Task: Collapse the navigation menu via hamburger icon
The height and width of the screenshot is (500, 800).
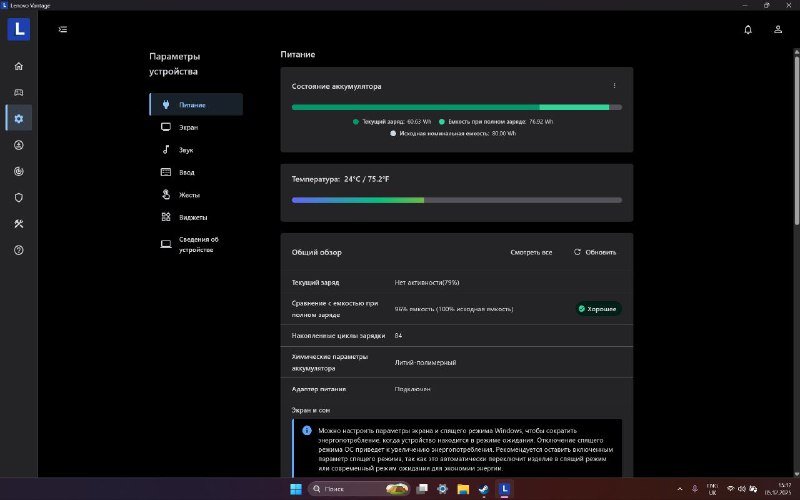Action: [x=63, y=30]
